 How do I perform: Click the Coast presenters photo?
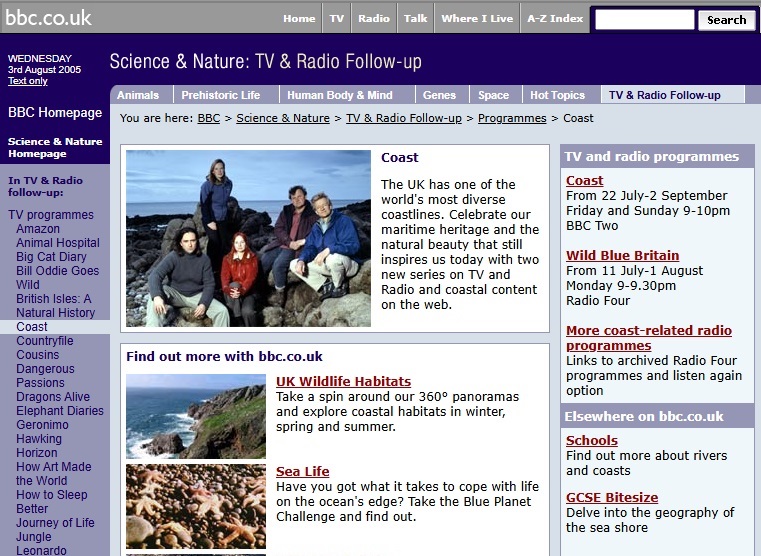pos(248,238)
